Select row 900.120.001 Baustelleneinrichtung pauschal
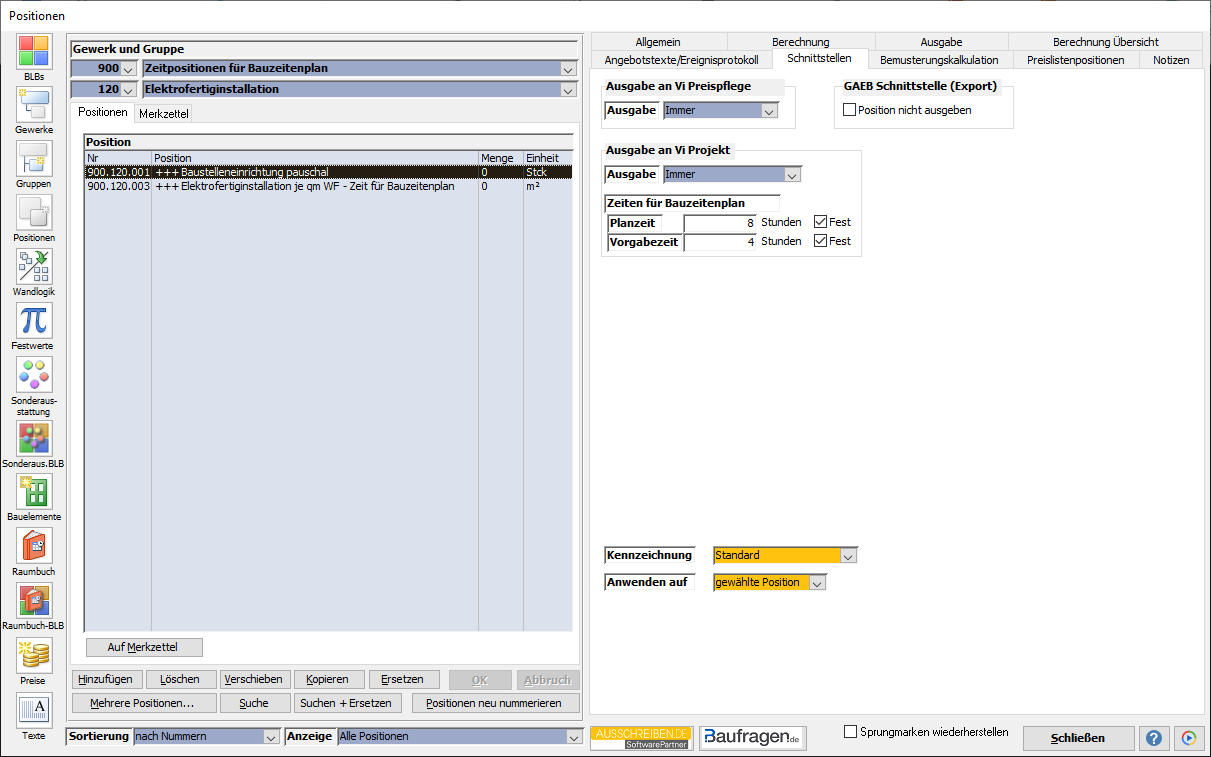Image resolution: width=1211 pixels, height=757 pixels. pyautogui.click(x=328, y=172)
